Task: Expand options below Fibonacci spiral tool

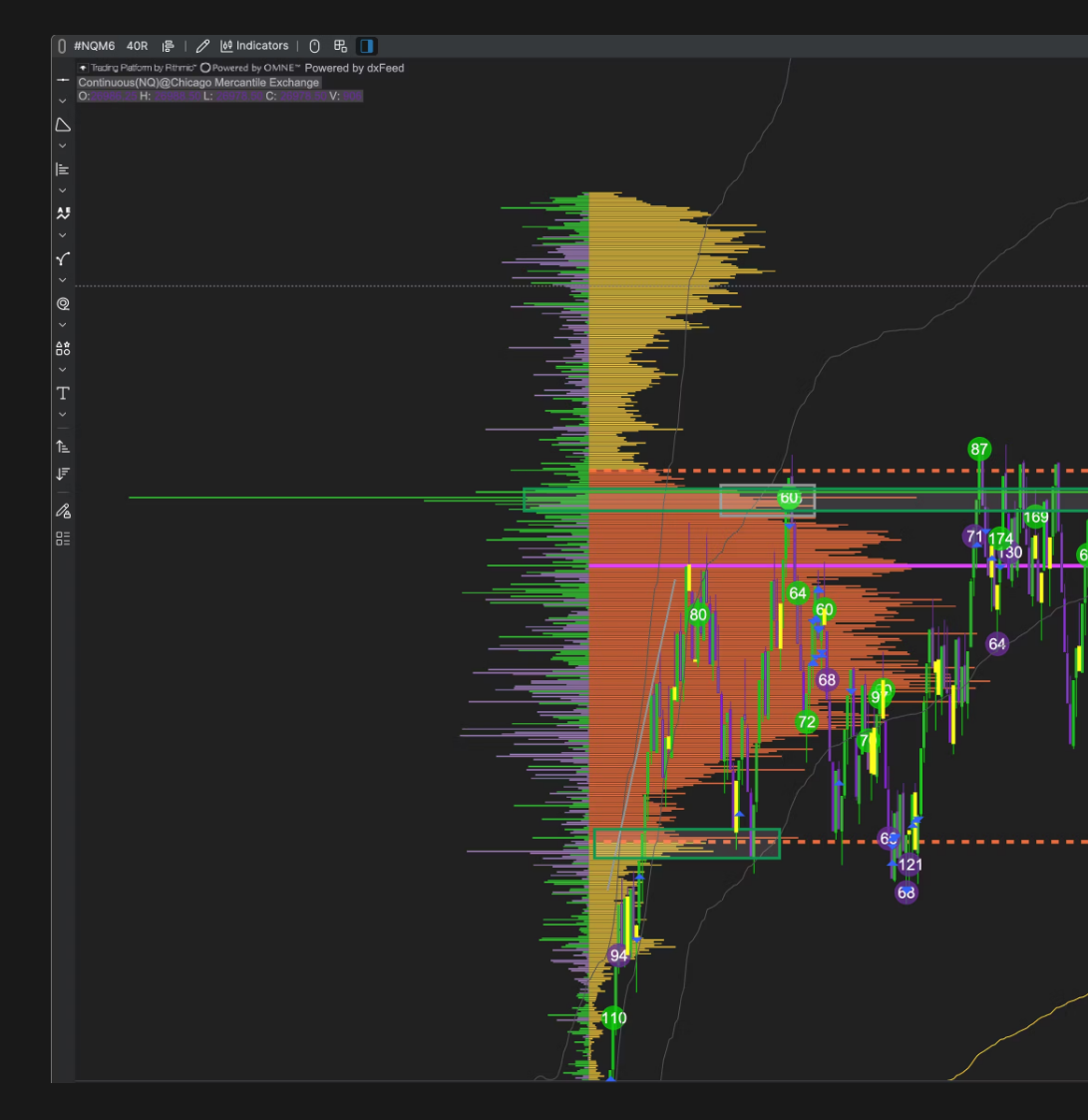Action: click(63, 325)
